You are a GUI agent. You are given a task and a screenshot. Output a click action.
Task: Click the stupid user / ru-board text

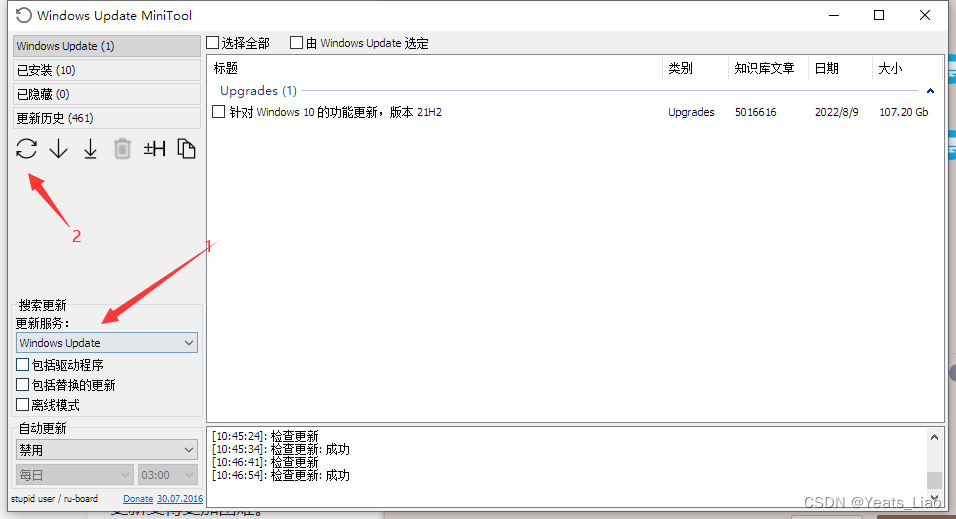54,498
